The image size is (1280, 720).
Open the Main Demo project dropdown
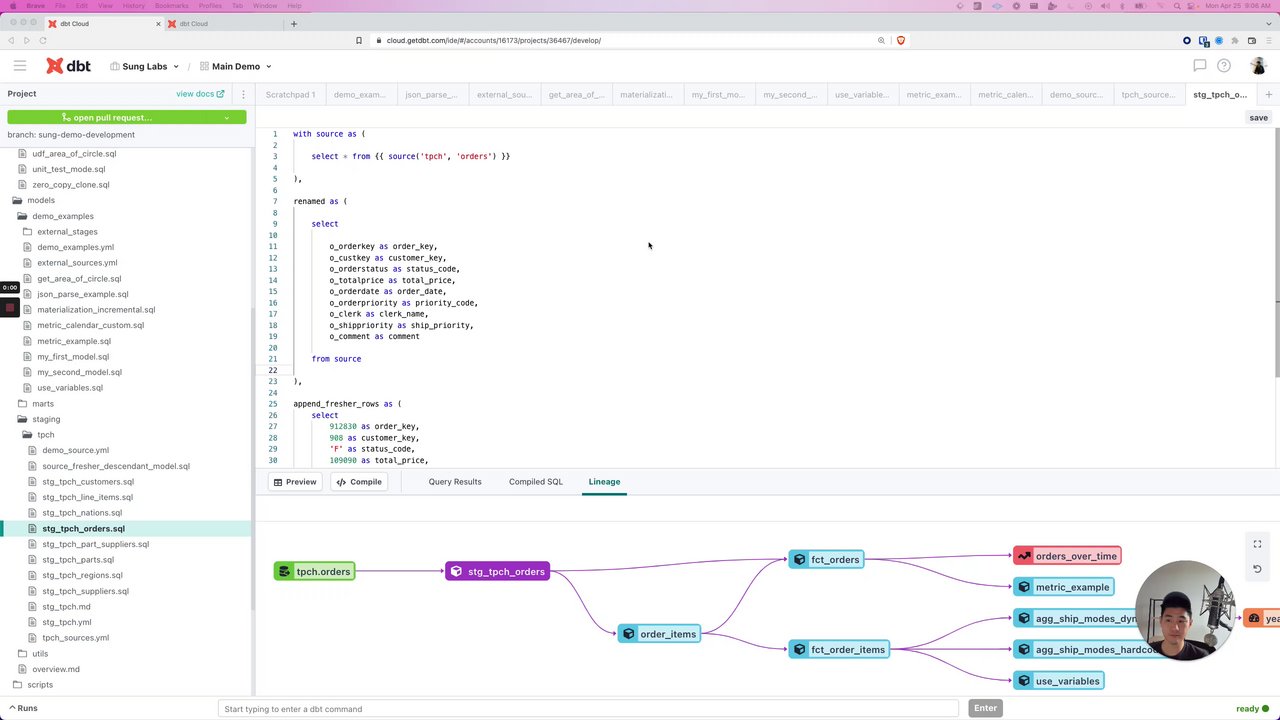pyautogui.click(x=235, y=66)
